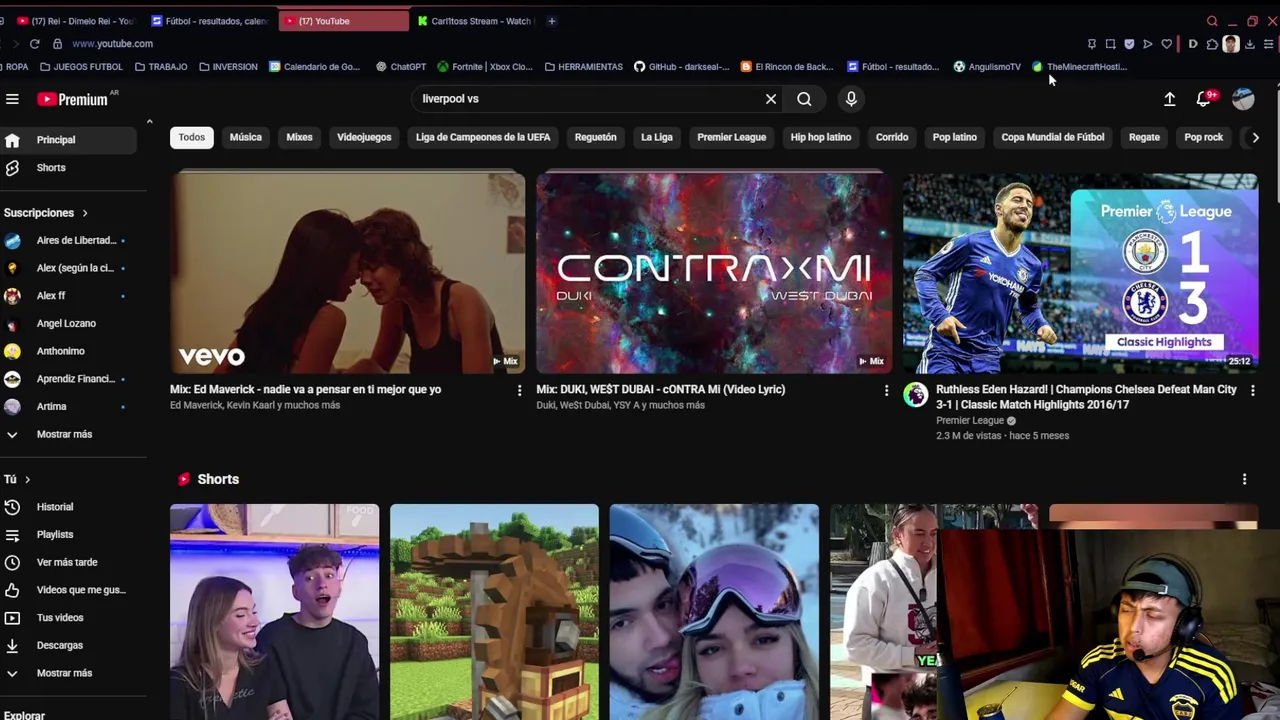Open options menu for DUKI mix

coord(886,390)
